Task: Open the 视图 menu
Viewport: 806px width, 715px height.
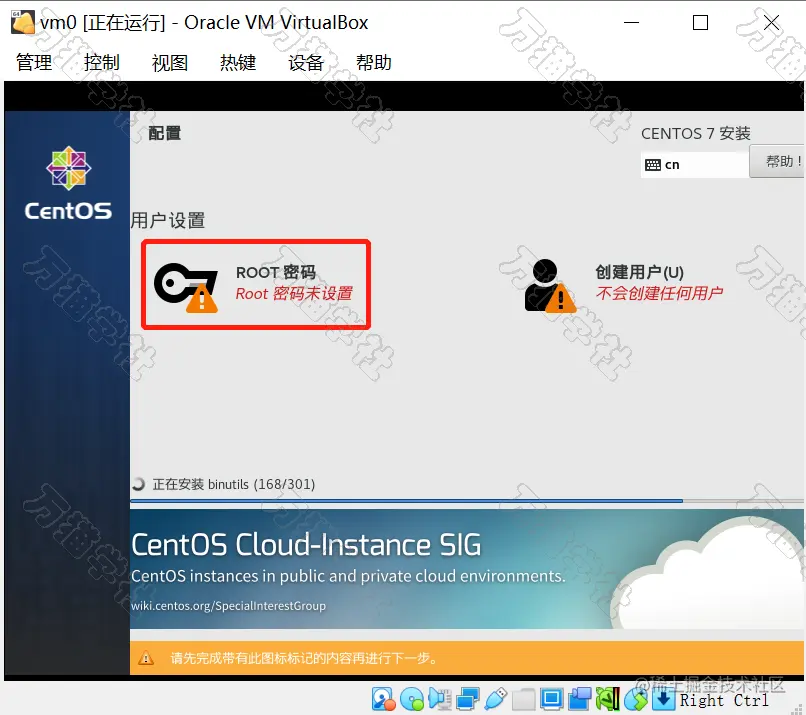Action: tap(170, 62)
